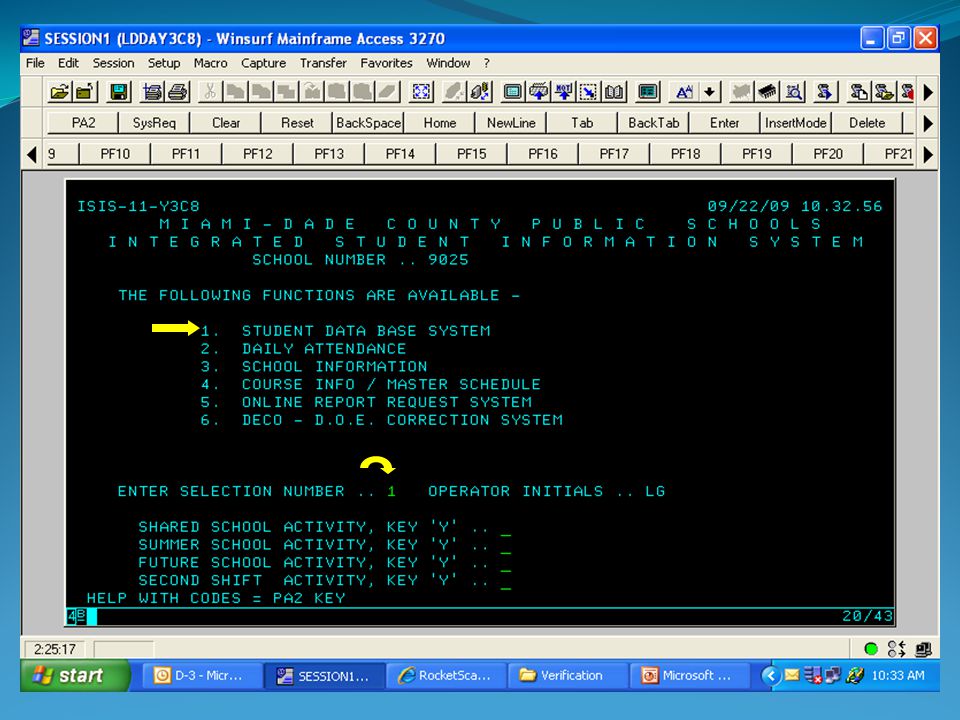960x720 pixels.
Task: Expand key toolbar arrow next to Delete
Action: click(x=928, y=123)
